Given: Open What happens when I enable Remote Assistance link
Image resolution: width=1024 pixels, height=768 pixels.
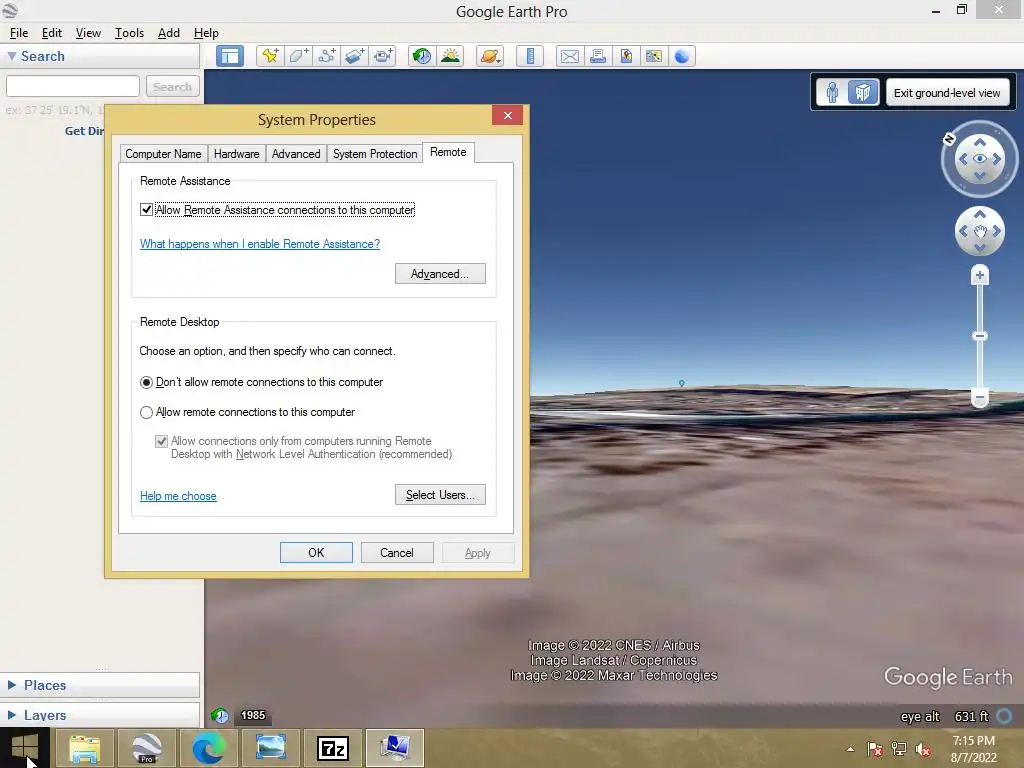Looking at the screenshot, I should tap(260, 244).
